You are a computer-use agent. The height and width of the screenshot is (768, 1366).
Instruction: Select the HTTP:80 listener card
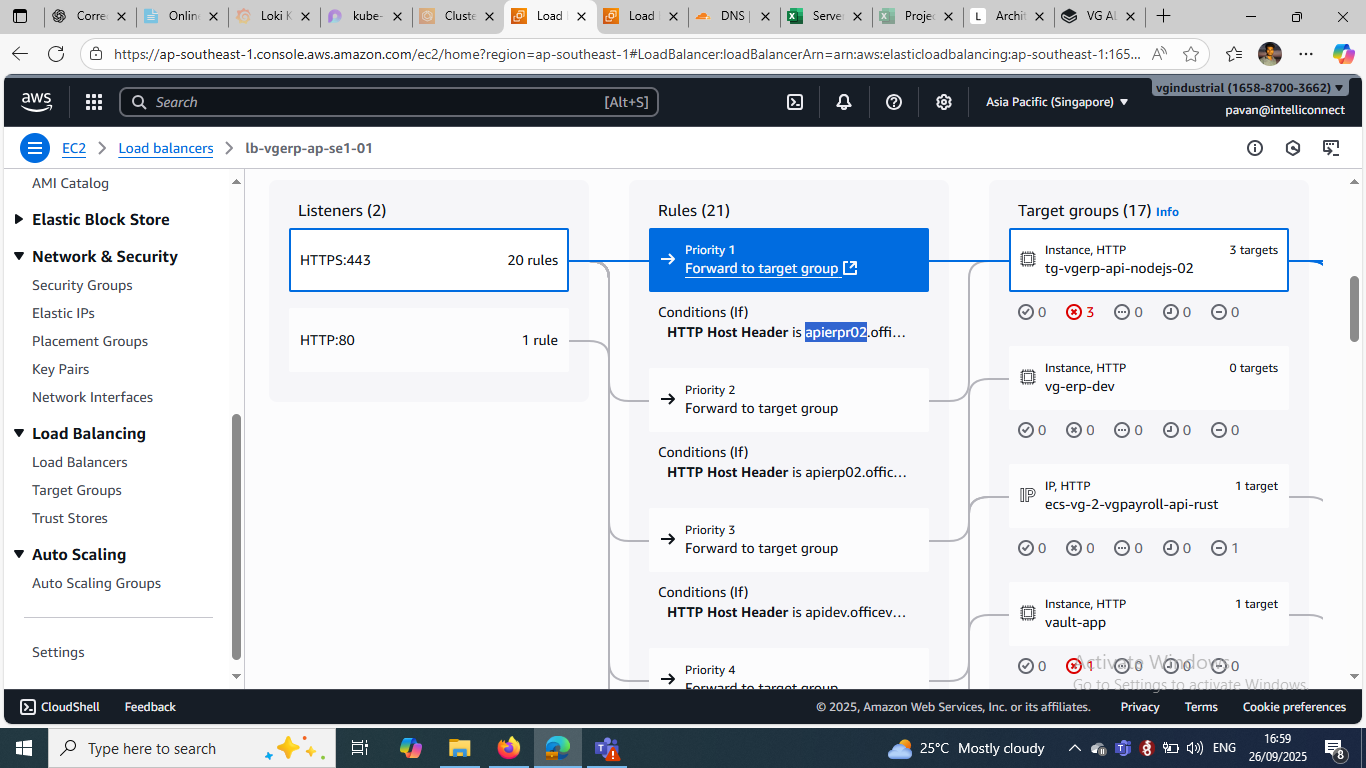pos(428,340)
